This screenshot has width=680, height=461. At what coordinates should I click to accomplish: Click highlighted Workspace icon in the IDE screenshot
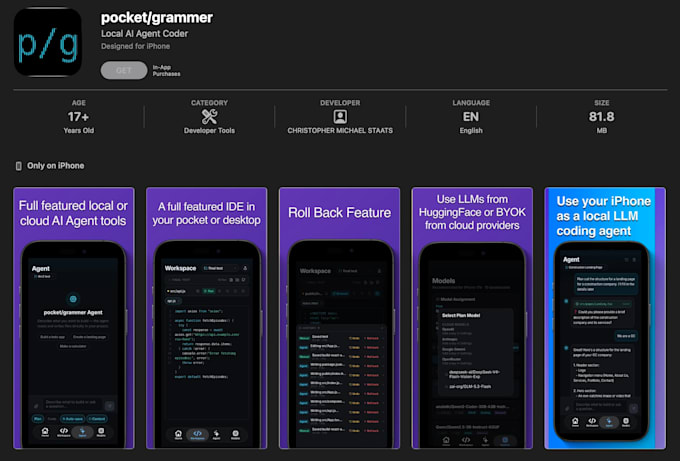coord(197,435)
